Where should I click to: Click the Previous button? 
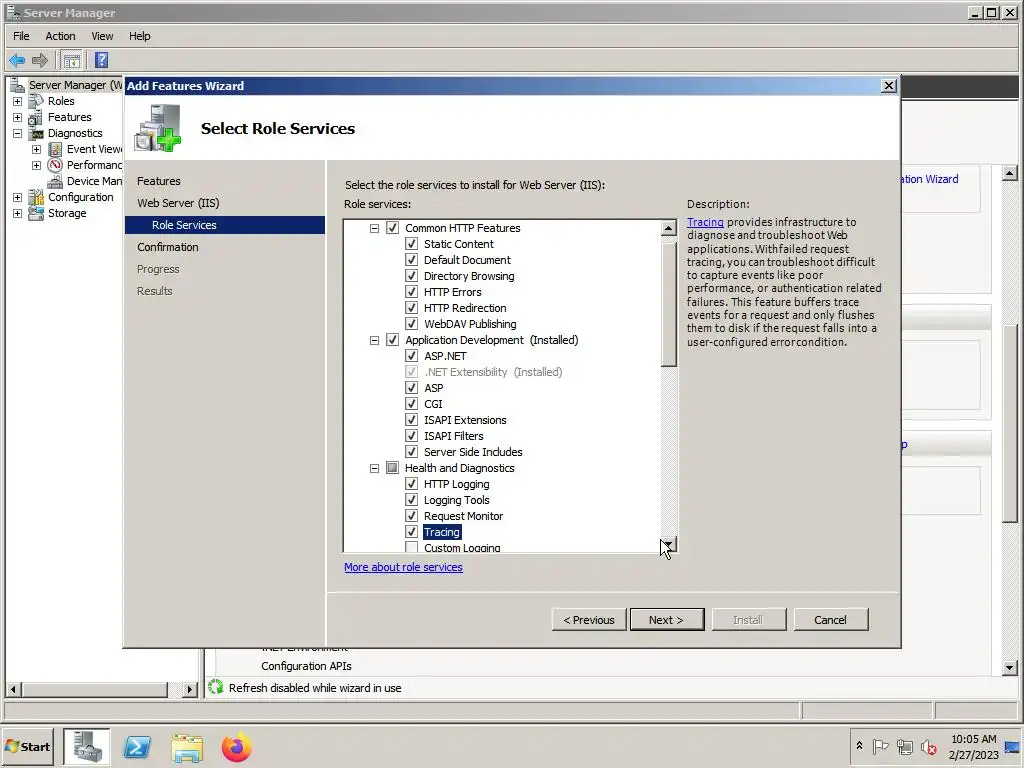[589, 620]
